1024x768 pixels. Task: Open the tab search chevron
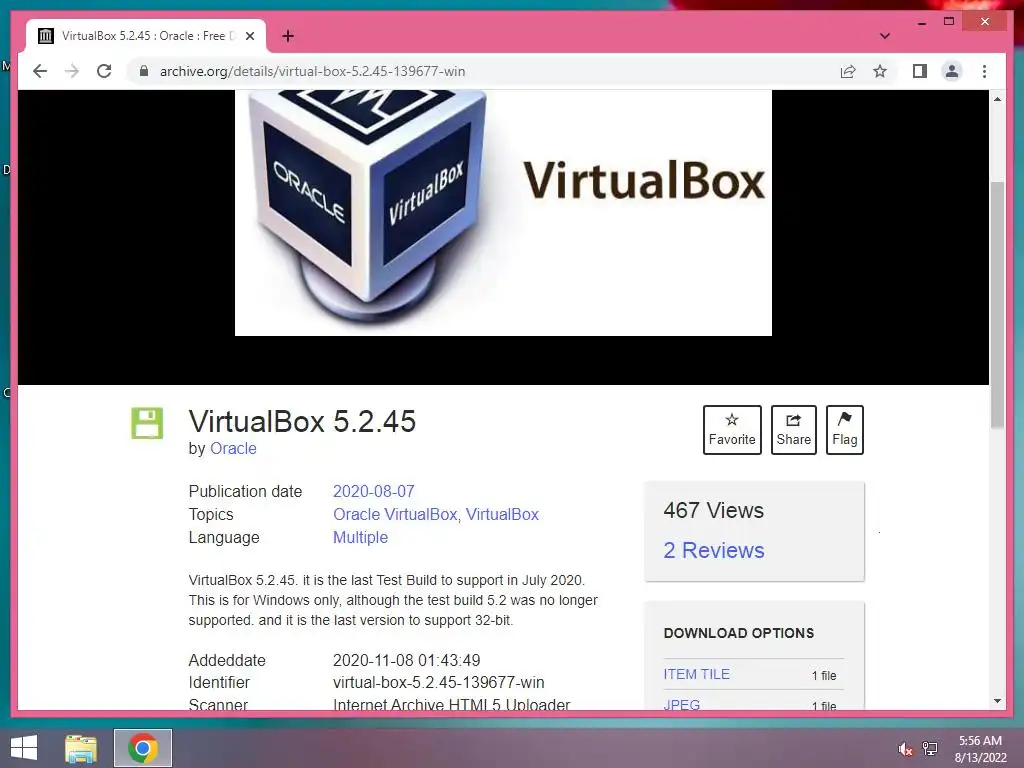pos(885,36)
